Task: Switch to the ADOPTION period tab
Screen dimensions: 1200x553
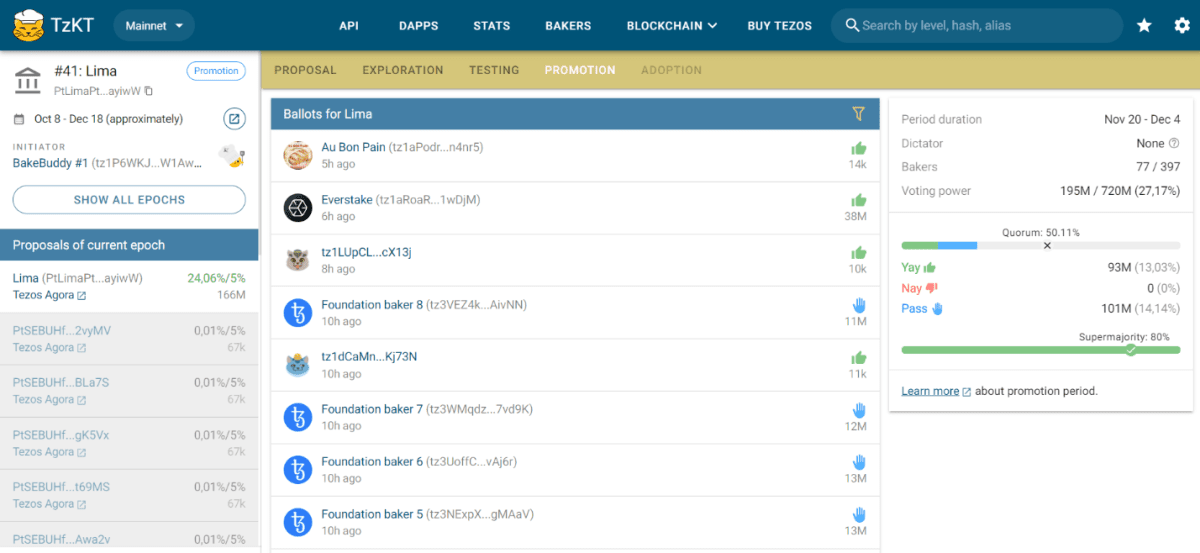Action: pyautogui.click(x=671, y=70)
